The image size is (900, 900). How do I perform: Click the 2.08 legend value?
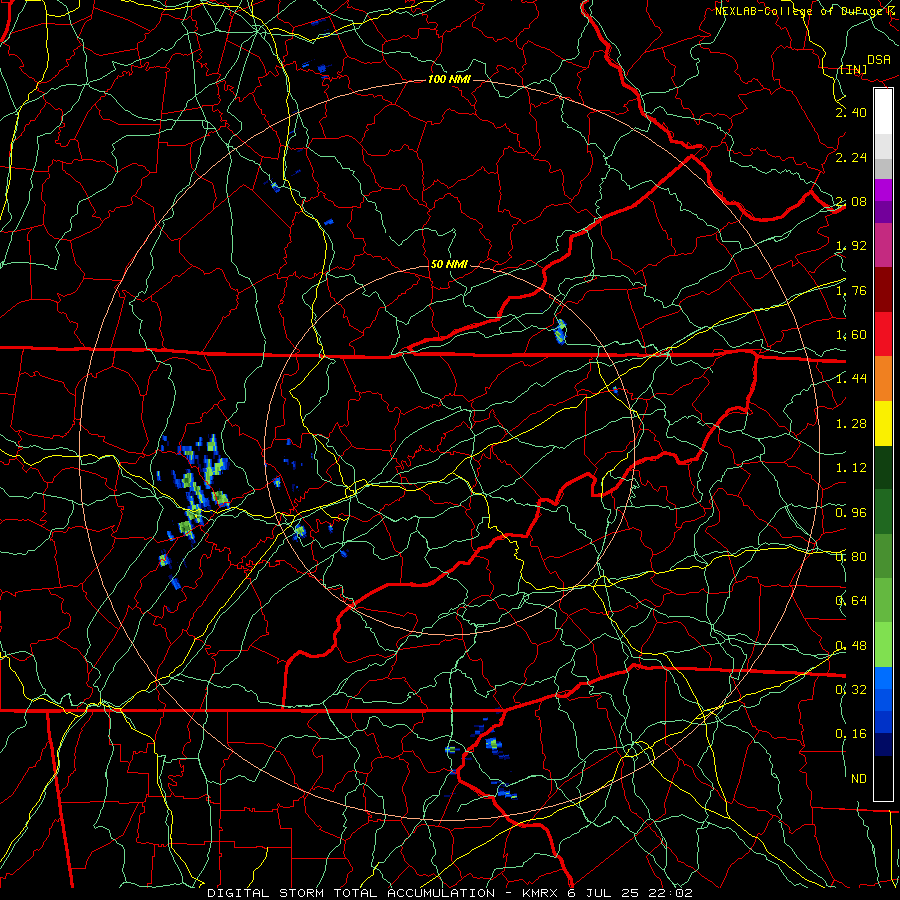851,201
